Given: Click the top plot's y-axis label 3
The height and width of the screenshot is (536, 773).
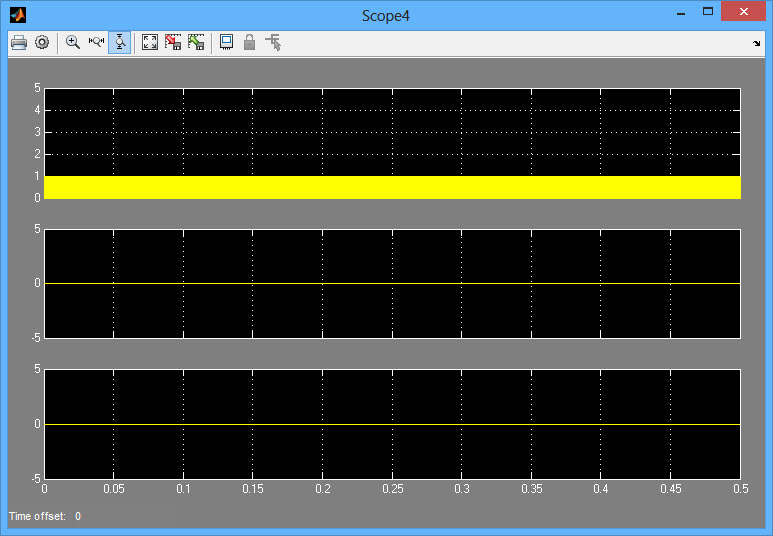Looking at the screenshot, I should click(37, 132).
